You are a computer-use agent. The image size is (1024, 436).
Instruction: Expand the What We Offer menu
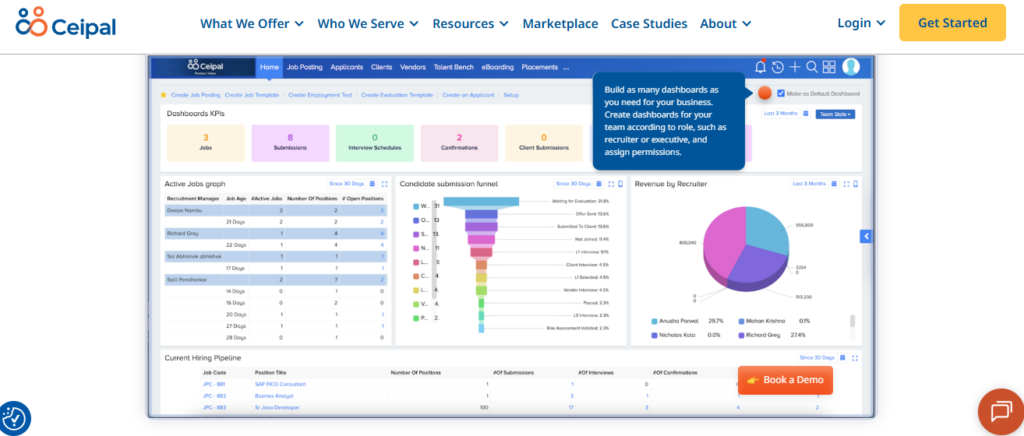(x=252, y=23)
